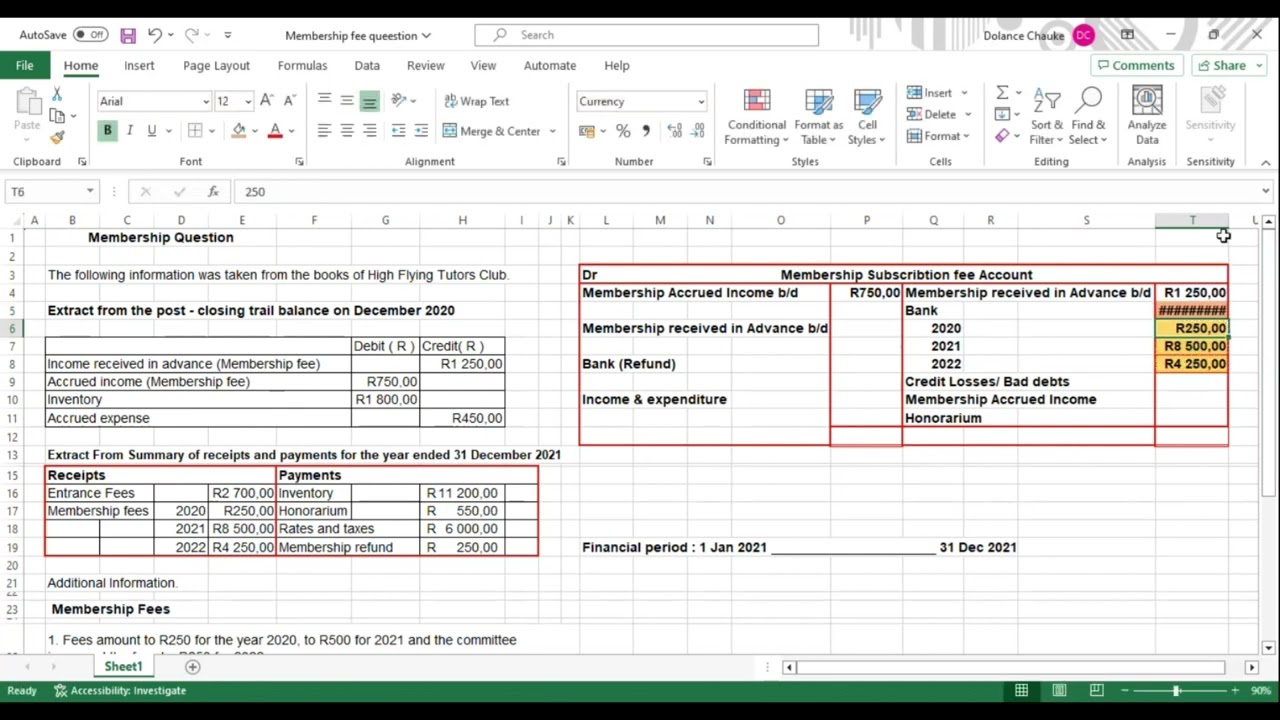Image resolution: width=1280 pixels, height=720 pixels.
Task: Click the Insert Function fx icon
Action: [x=213, y=192]
